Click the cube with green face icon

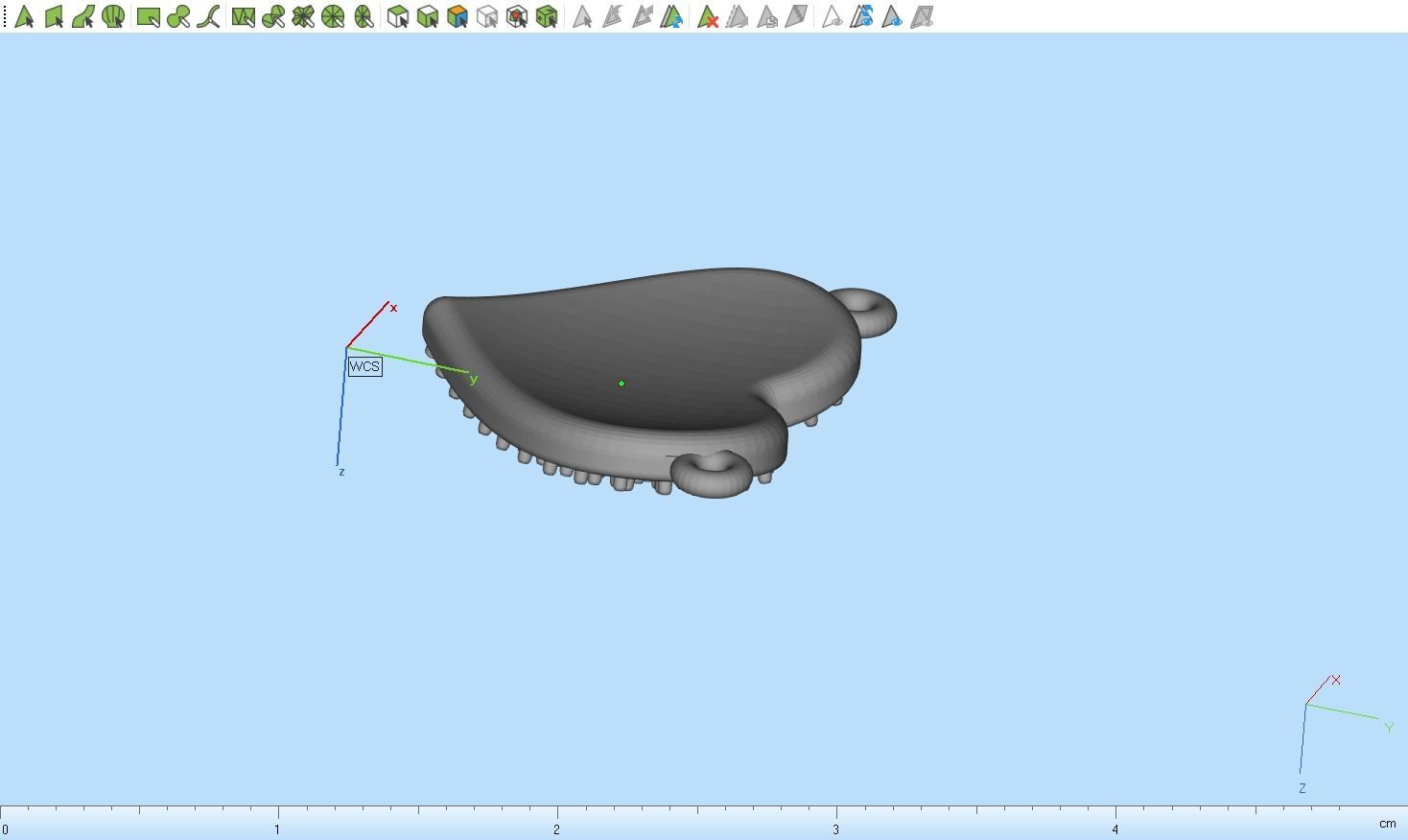pyautogui.click(x=427, y=16)
